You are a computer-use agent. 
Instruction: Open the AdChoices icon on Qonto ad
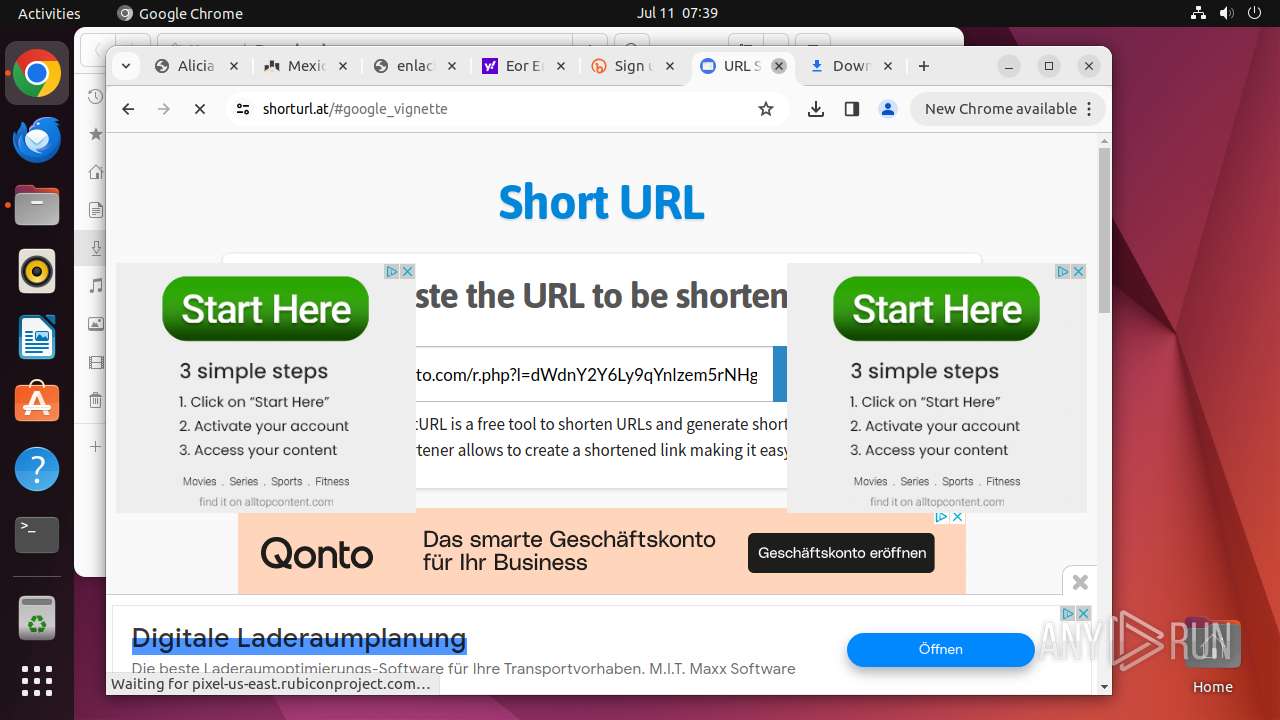pos(941,517)
